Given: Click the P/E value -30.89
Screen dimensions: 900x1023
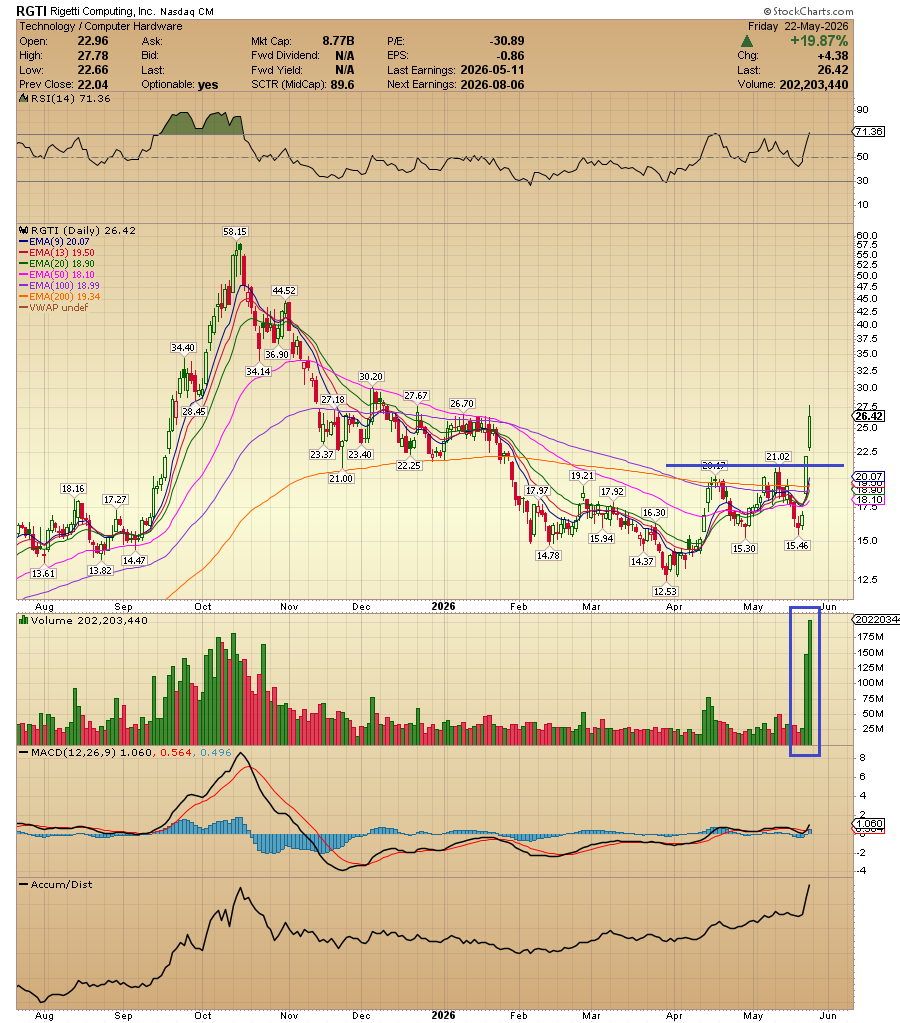Looking at the screenshot, I should (507, 41).
